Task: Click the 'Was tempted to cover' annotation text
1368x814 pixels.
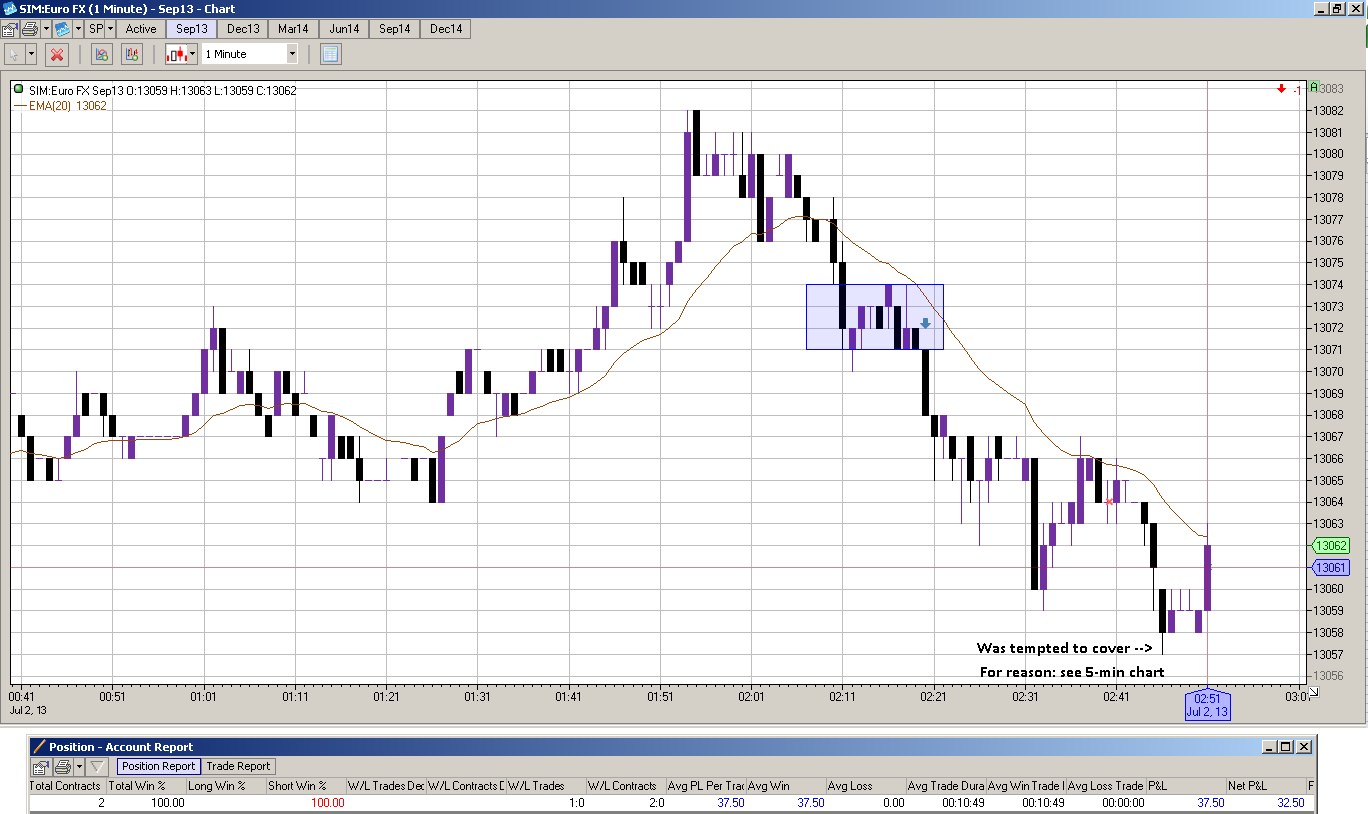Action: pyautogui.click(x=1064, y=648)
